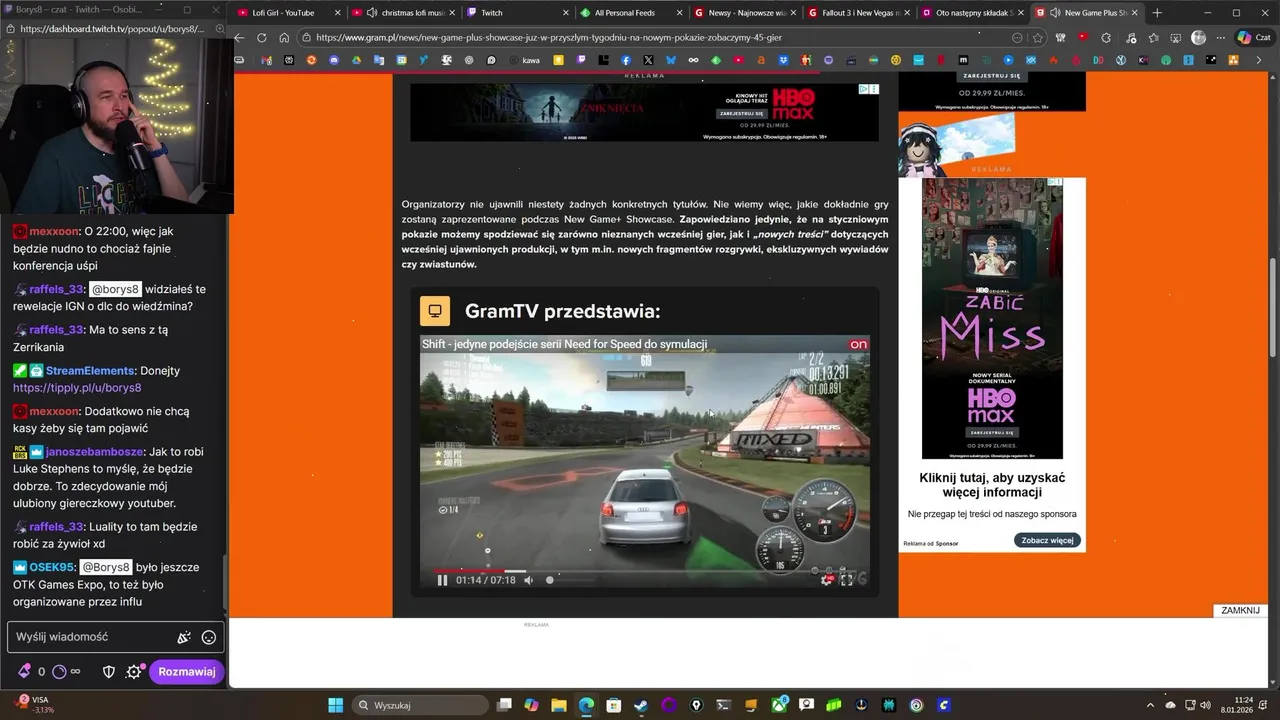This screenshot has height=720, width=1280.
Task: Click StreamElements username in chat
Action: pos(90,370)
